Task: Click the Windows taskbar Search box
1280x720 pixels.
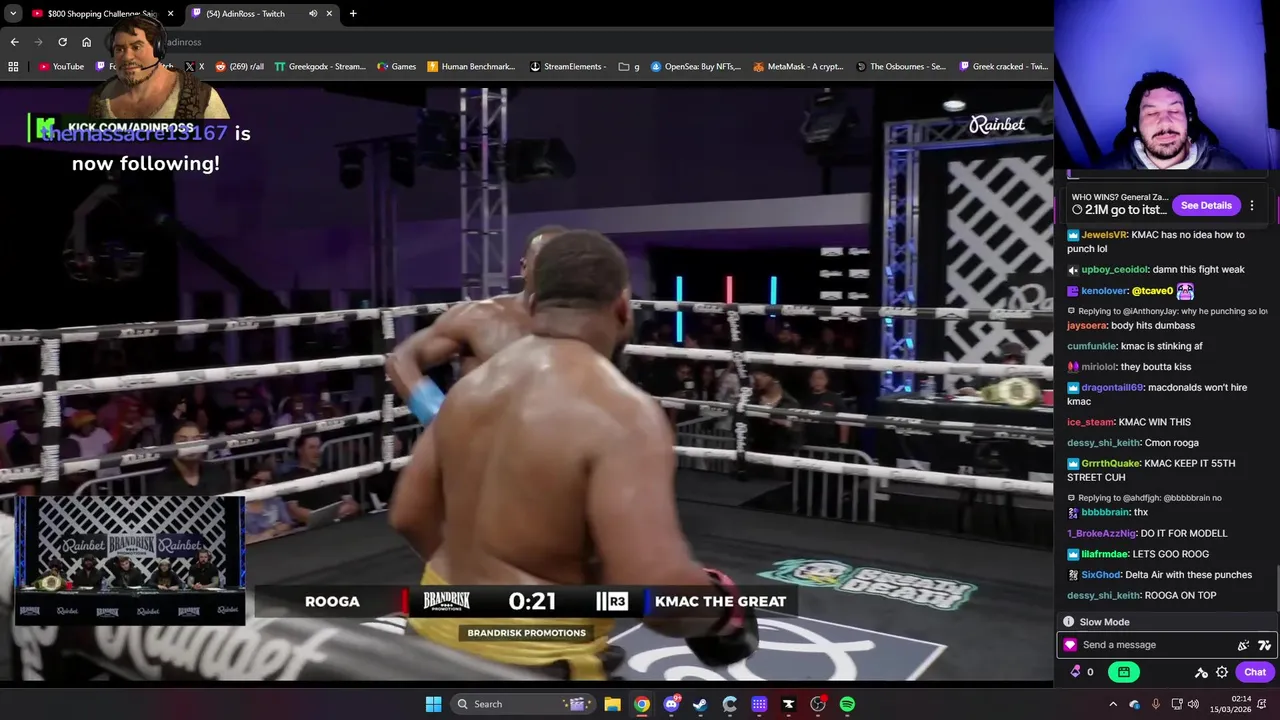Action: click(521, 704)
